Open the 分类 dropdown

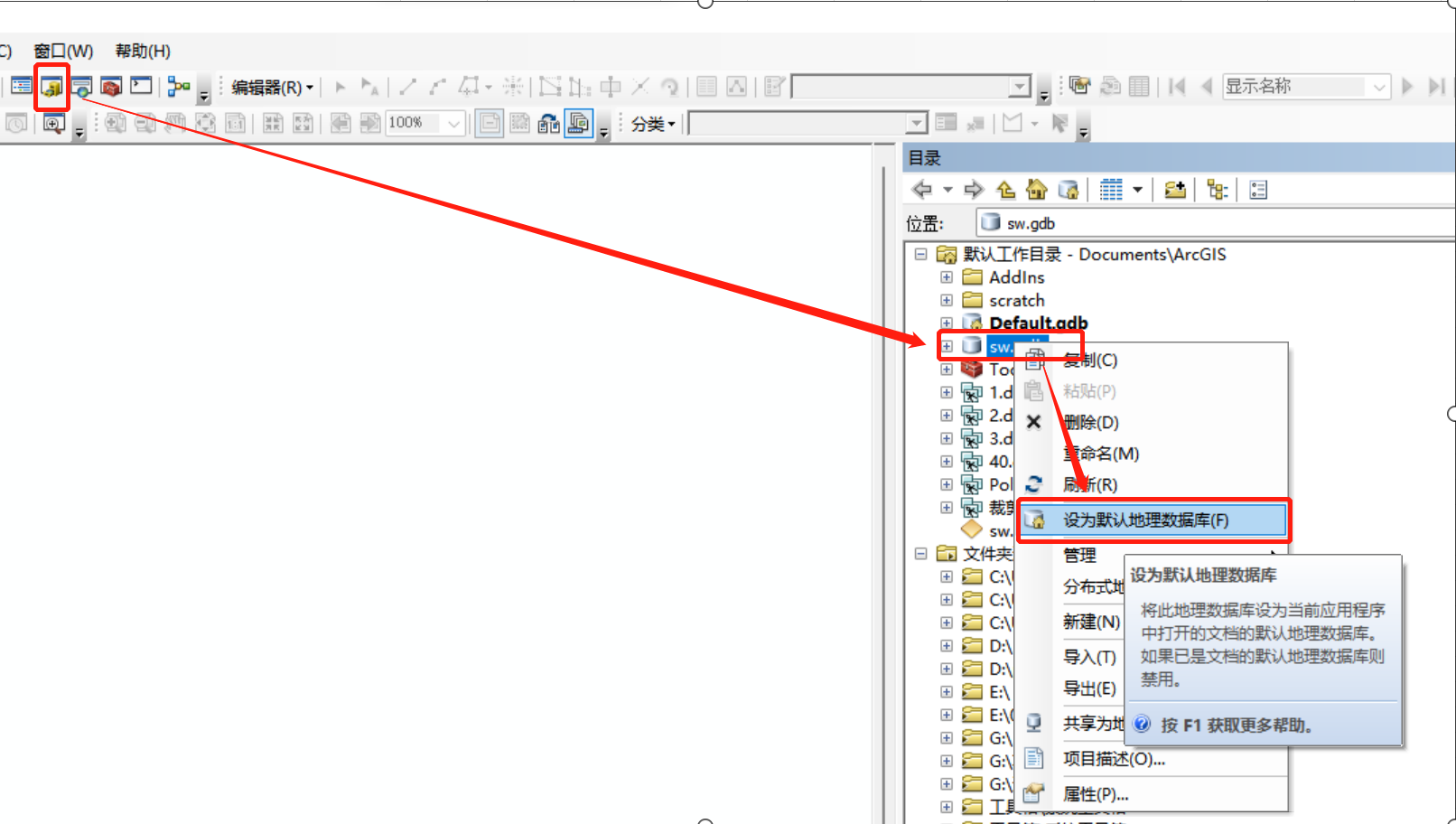[653, 124]
